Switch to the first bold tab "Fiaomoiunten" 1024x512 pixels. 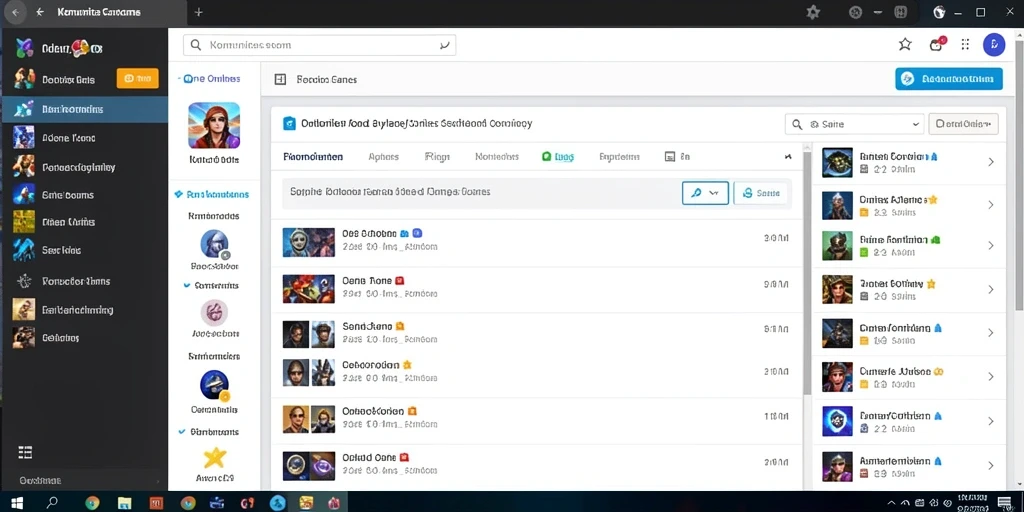coord(313,157)
